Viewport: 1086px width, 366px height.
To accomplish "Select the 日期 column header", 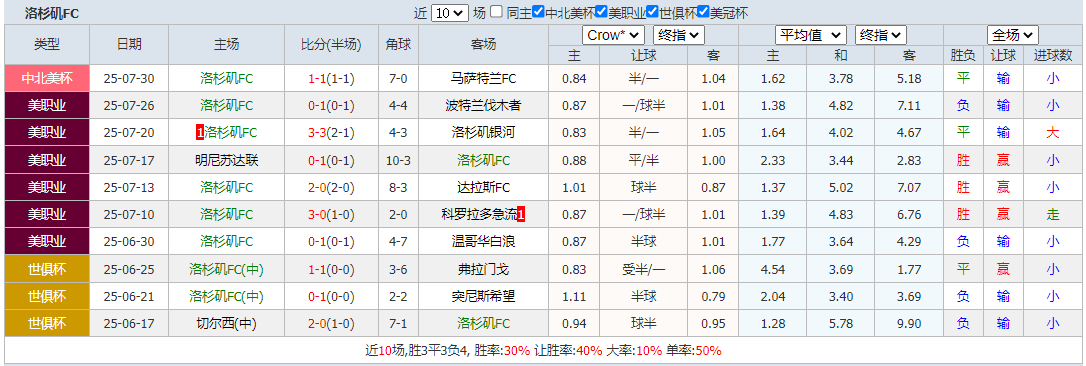I will [x=129, y=44].
